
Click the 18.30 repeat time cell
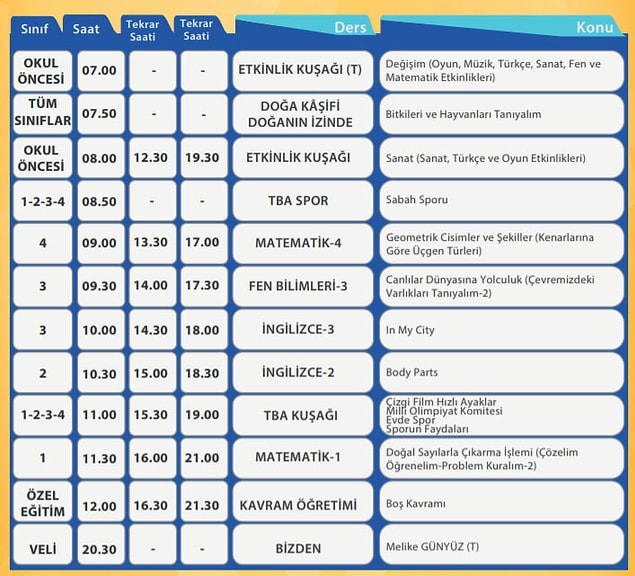(204, 373)
